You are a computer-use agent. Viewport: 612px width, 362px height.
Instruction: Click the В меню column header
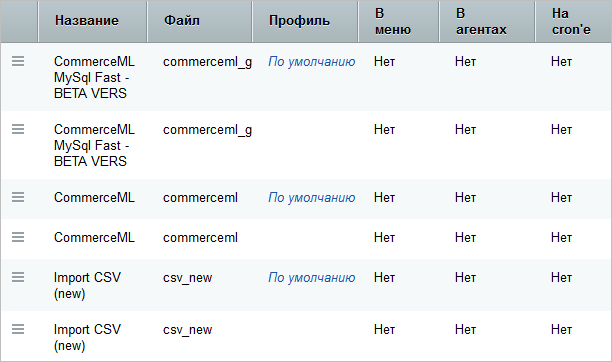393,21
